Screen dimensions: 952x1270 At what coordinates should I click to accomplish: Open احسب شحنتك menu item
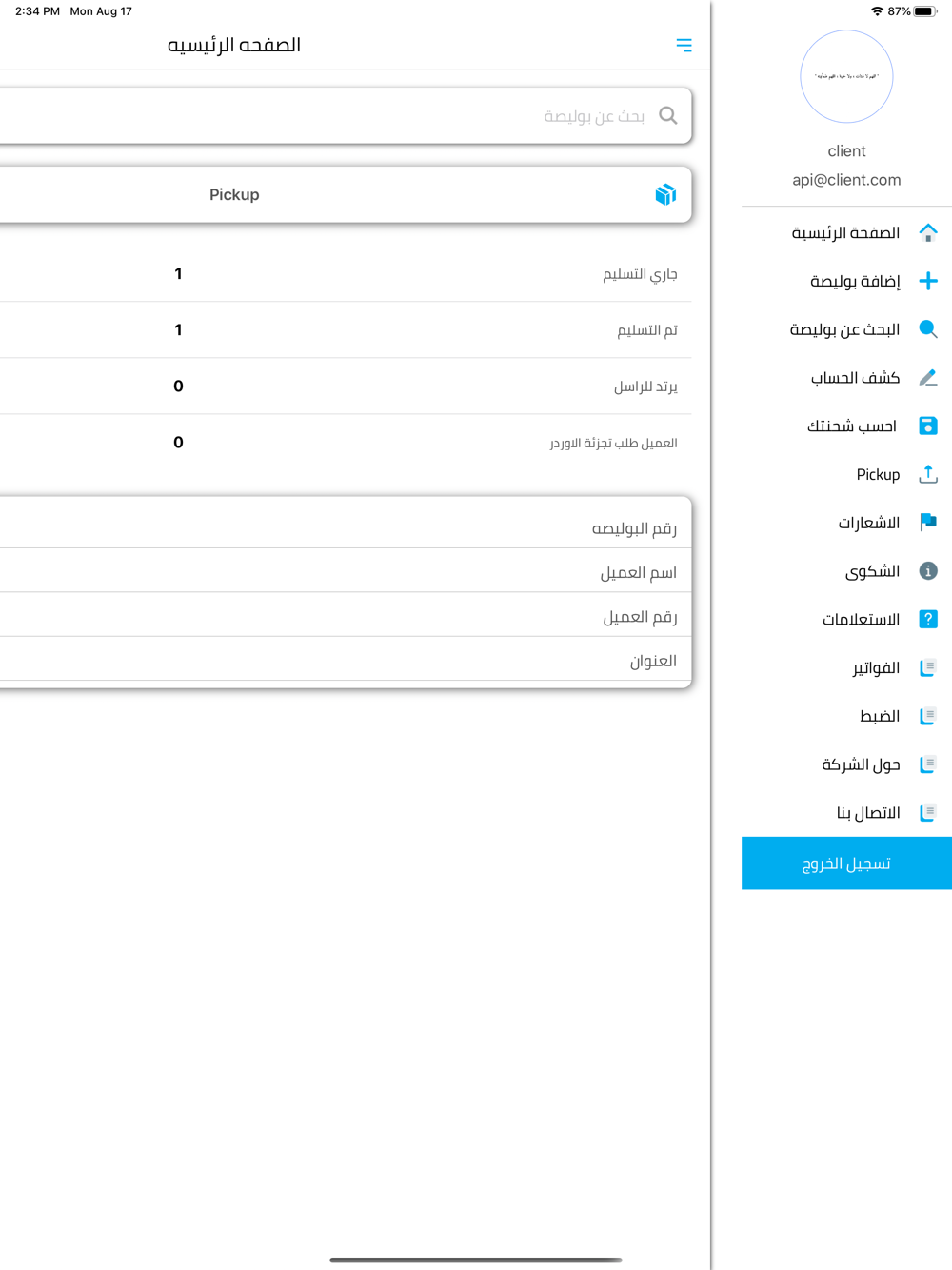coord(847,426)
